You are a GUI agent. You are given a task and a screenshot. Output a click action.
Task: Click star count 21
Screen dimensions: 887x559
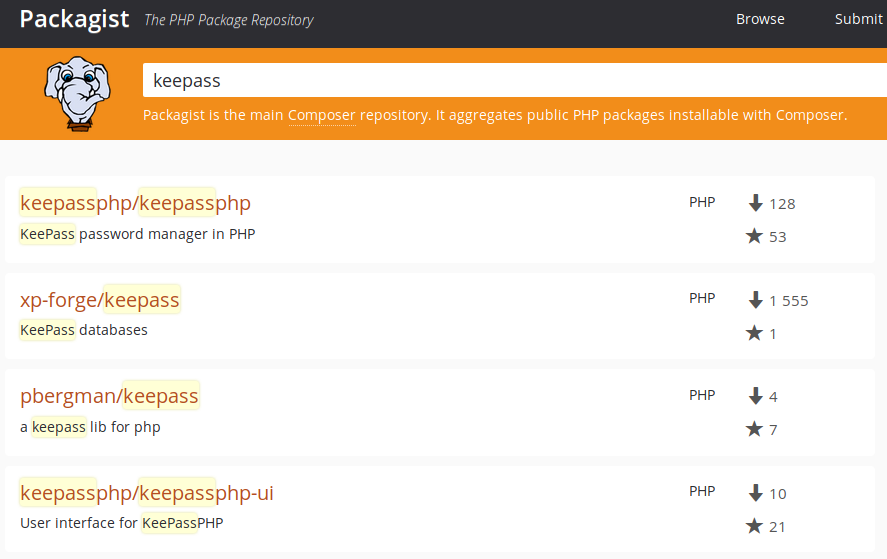pos(777,527)
